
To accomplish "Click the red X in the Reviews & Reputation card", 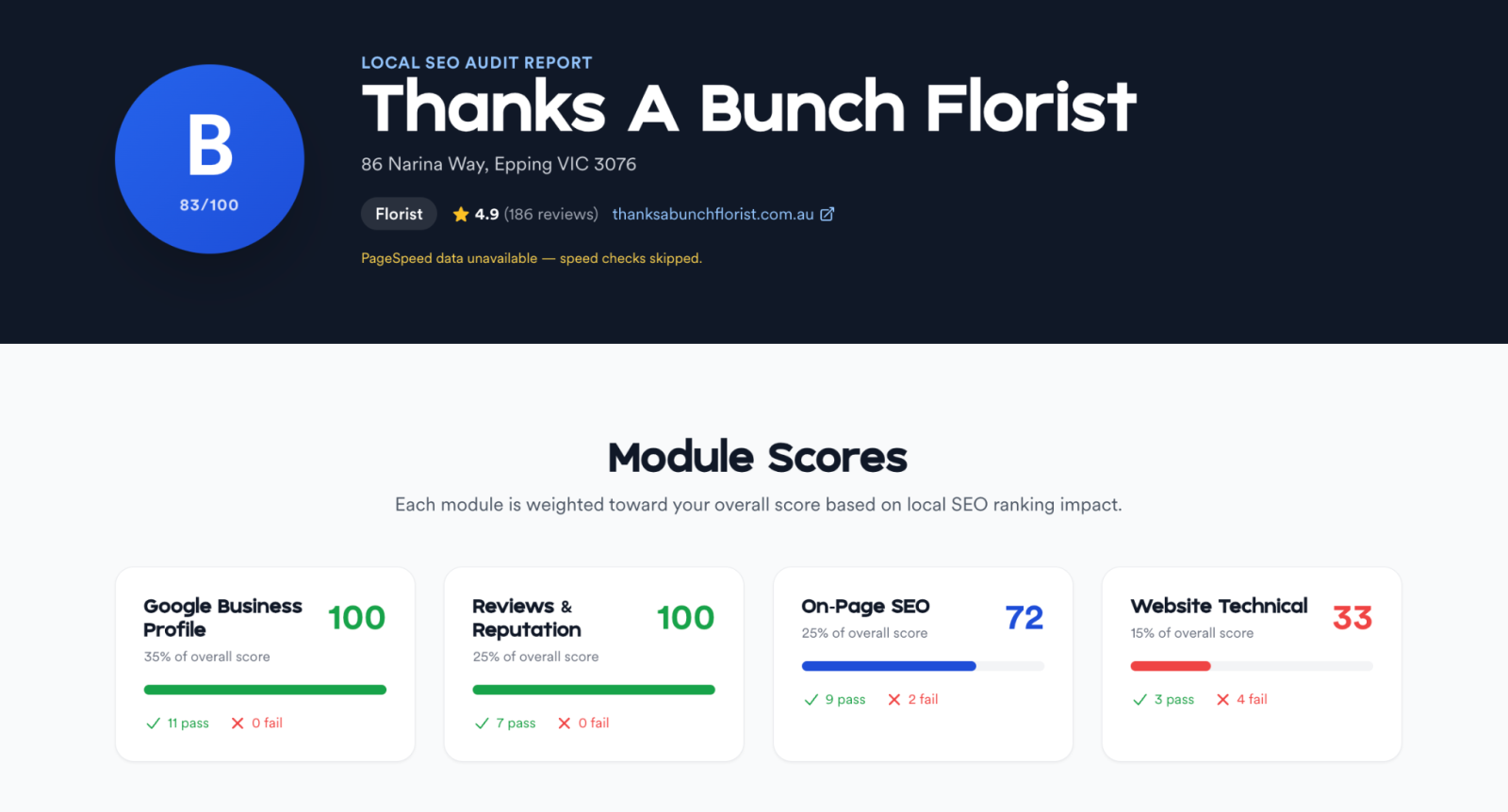I will coord(565,723).
